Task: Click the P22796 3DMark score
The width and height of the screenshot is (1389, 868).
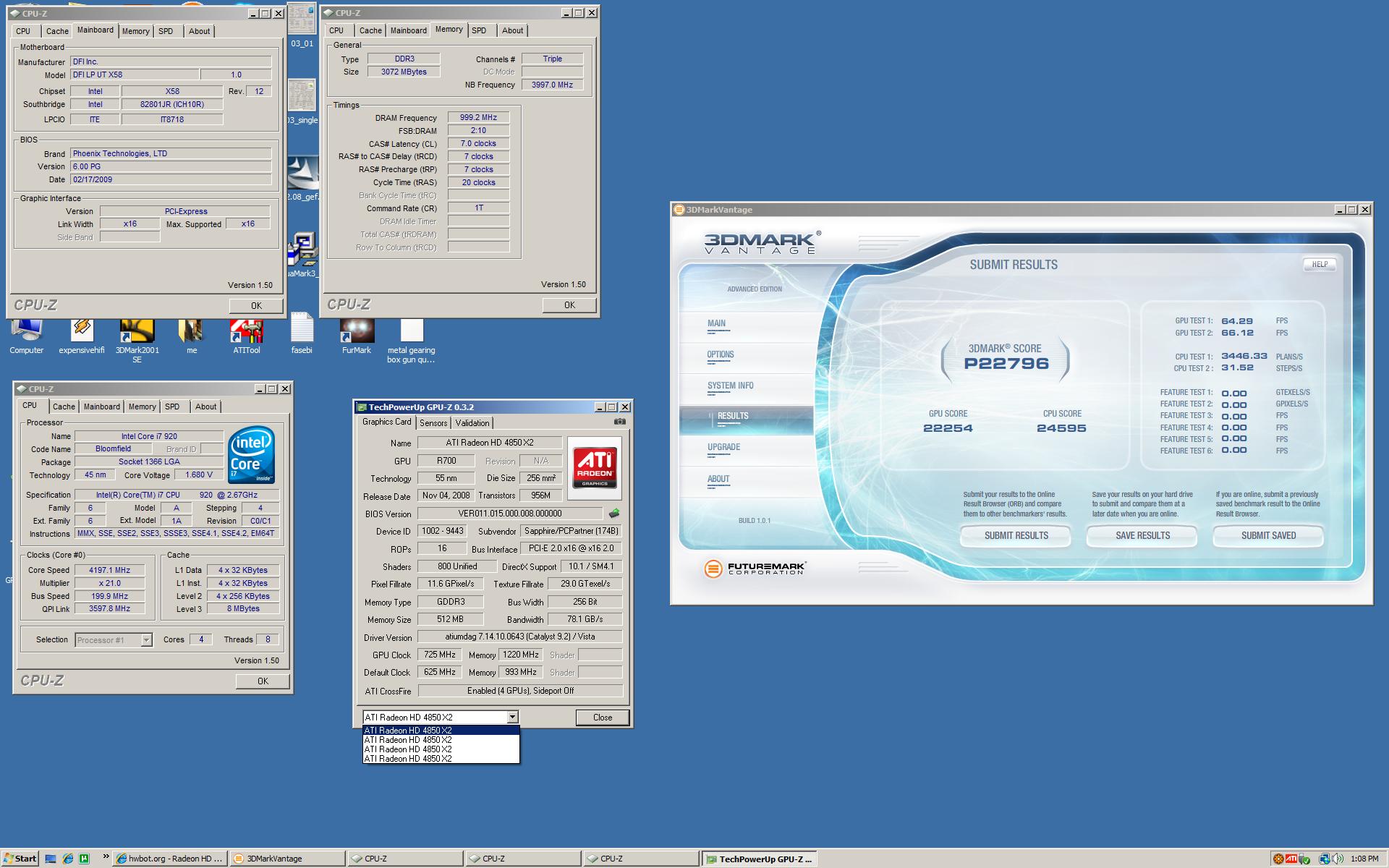Action: pyautogui.click(x=1006, y=364)
